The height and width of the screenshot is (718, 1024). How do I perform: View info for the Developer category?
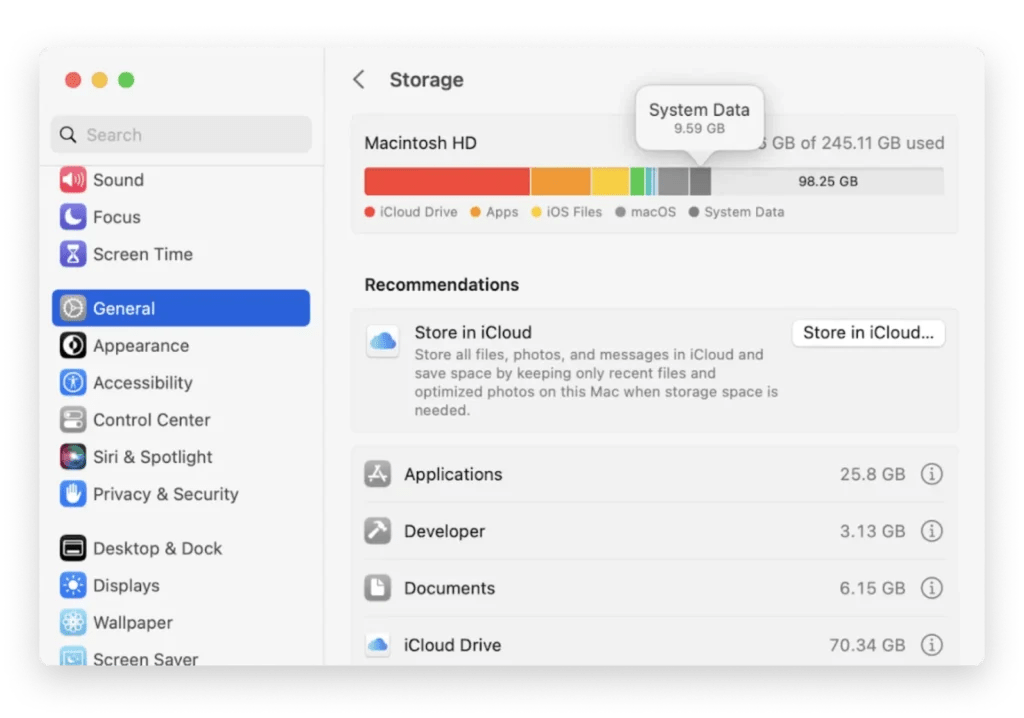[931, 531]
